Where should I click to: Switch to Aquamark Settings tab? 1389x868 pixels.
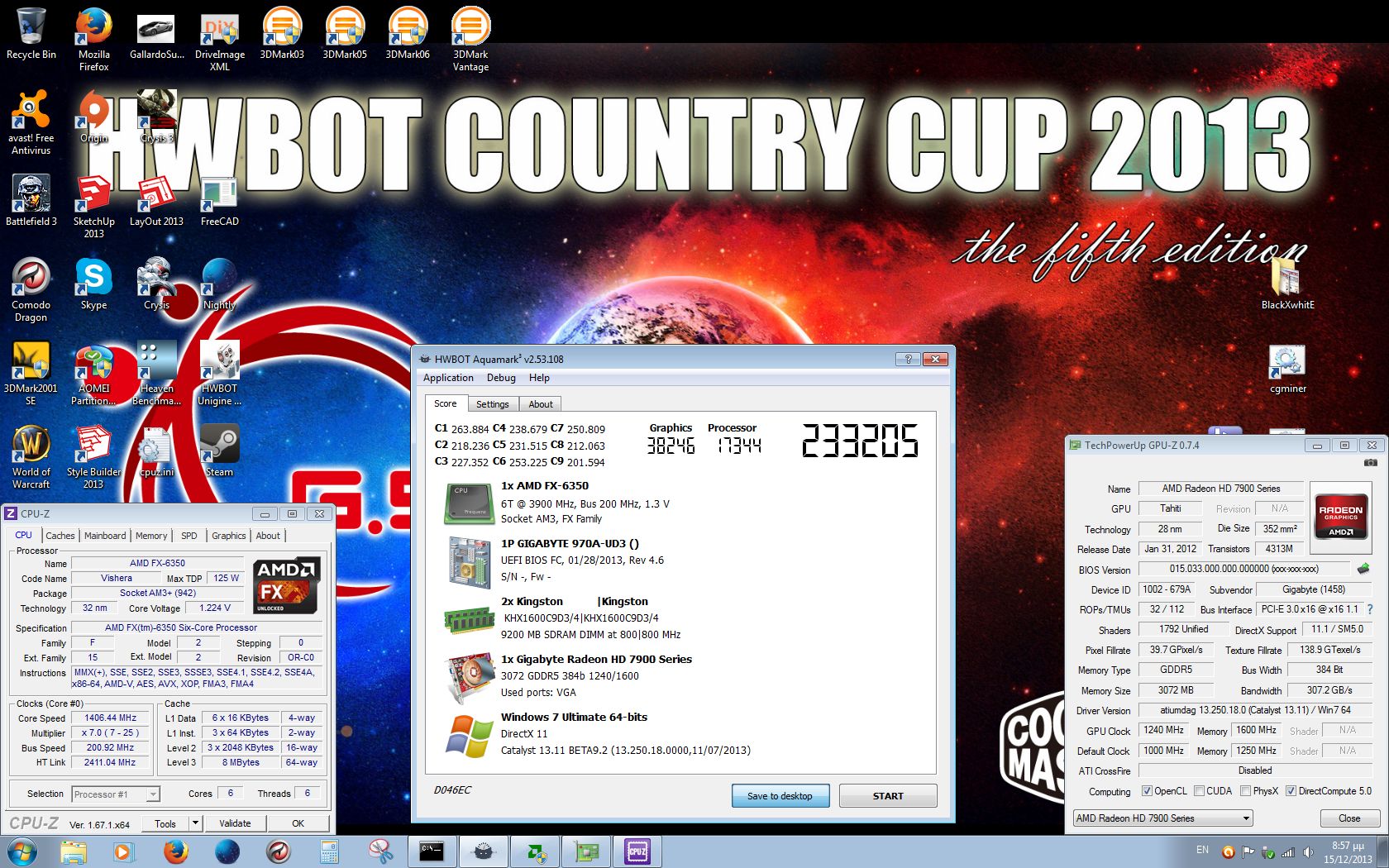[x=493, y=404]
